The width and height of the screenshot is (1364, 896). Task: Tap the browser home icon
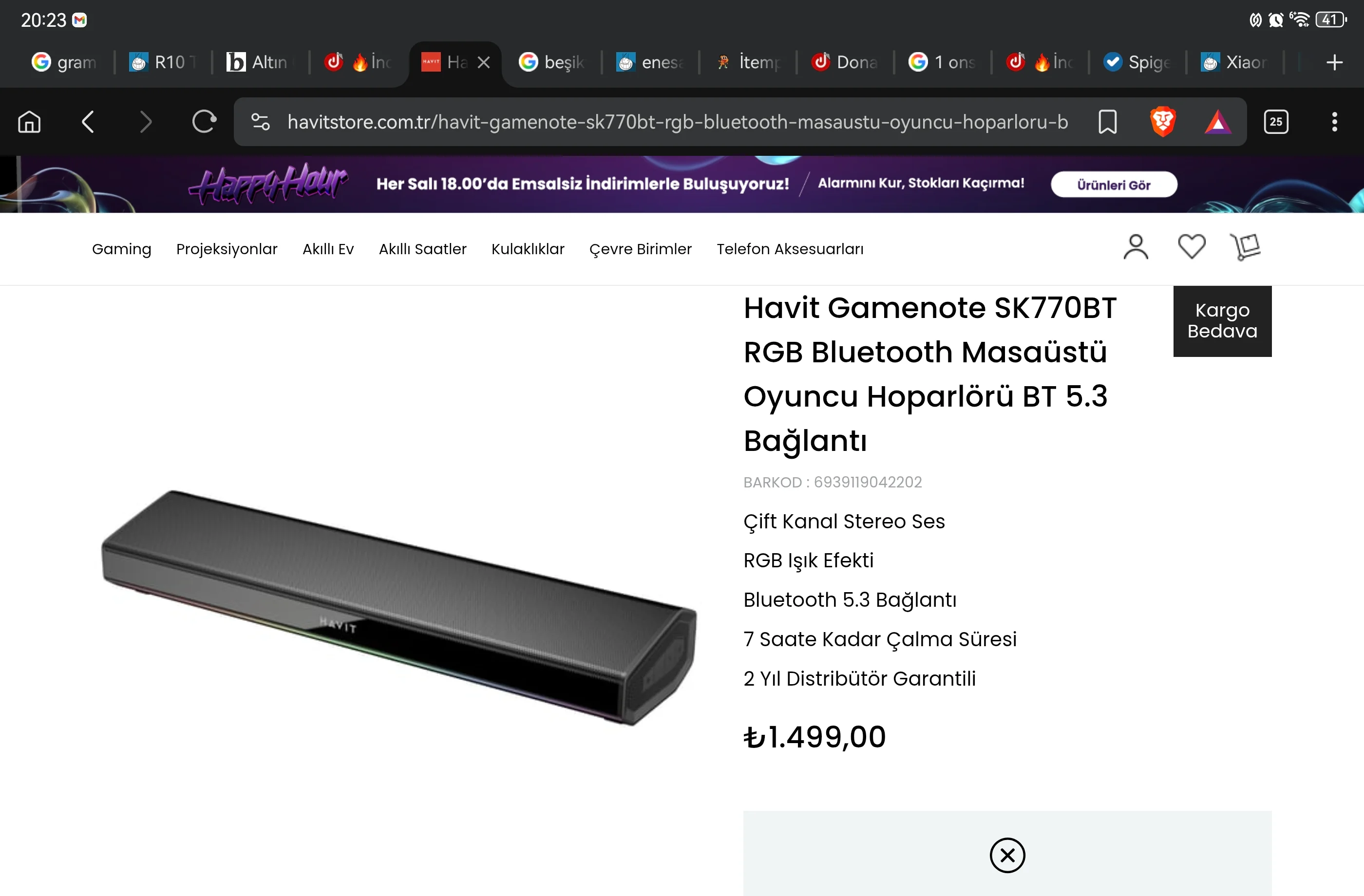pyautogui.click(x=29, y=121)
